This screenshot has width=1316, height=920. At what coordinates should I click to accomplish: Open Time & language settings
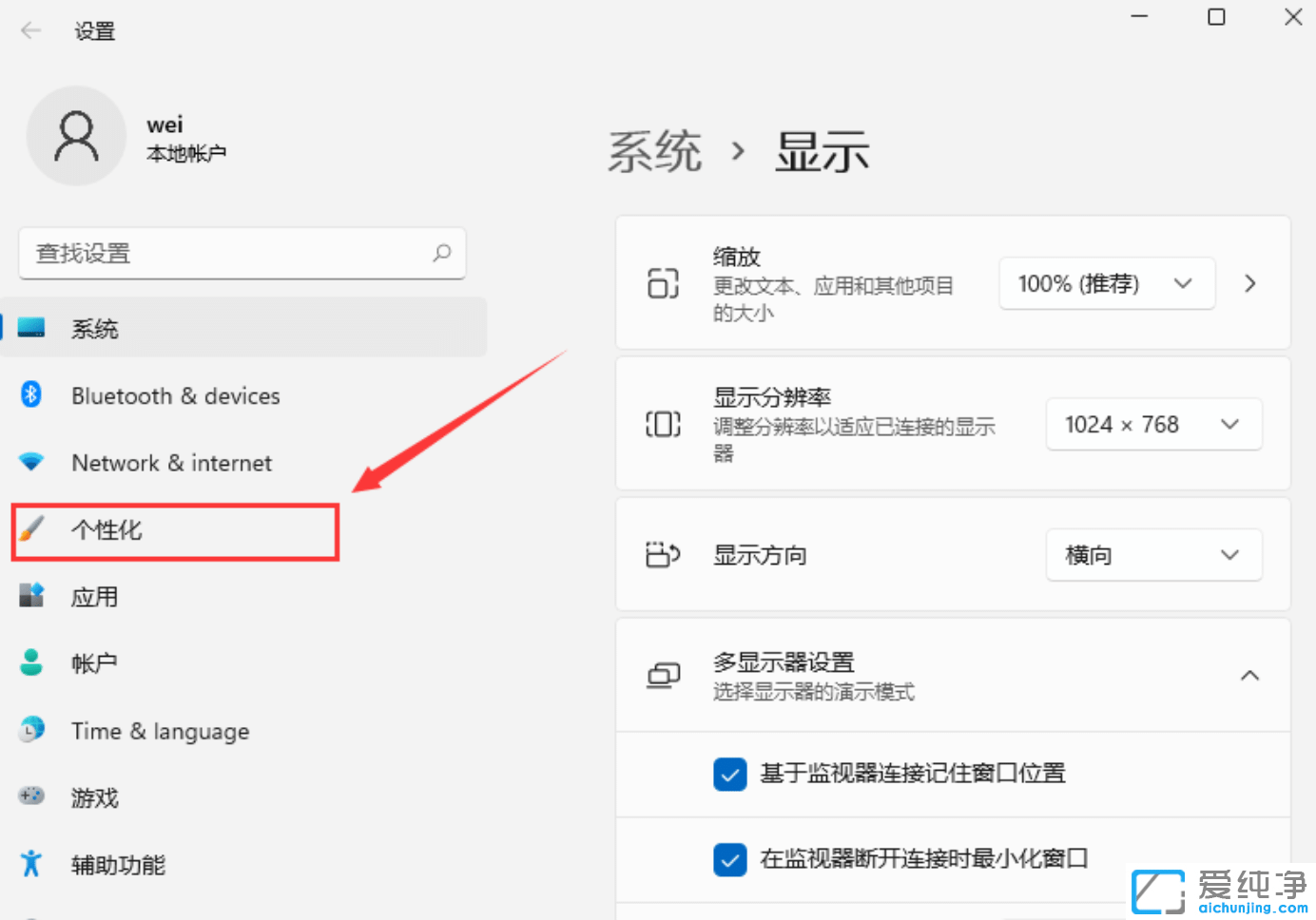(160, 731)
